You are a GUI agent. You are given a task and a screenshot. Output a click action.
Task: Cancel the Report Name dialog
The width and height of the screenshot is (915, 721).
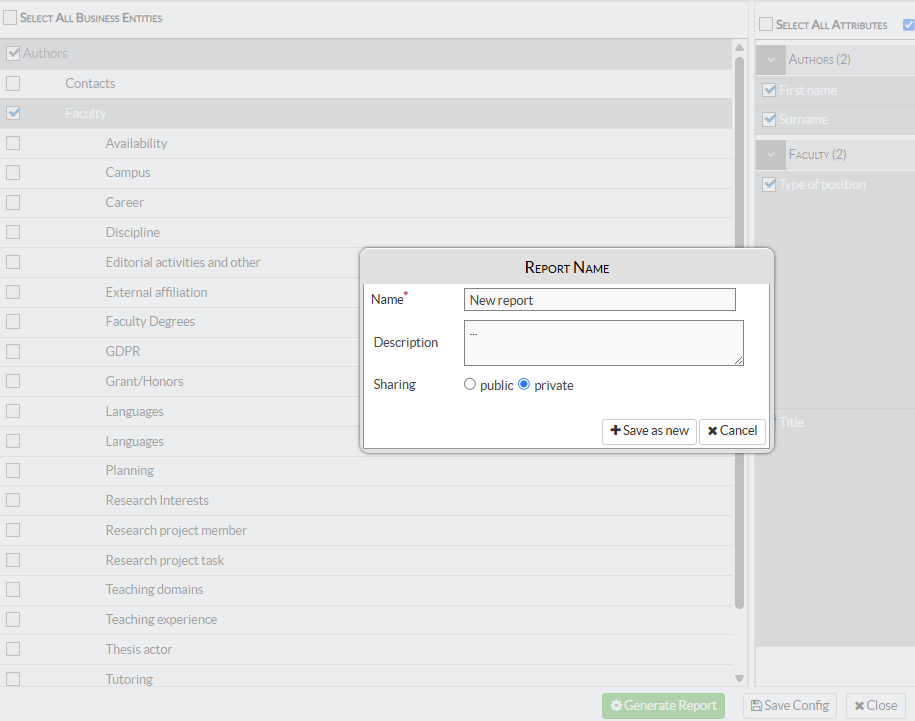(732, 431)
